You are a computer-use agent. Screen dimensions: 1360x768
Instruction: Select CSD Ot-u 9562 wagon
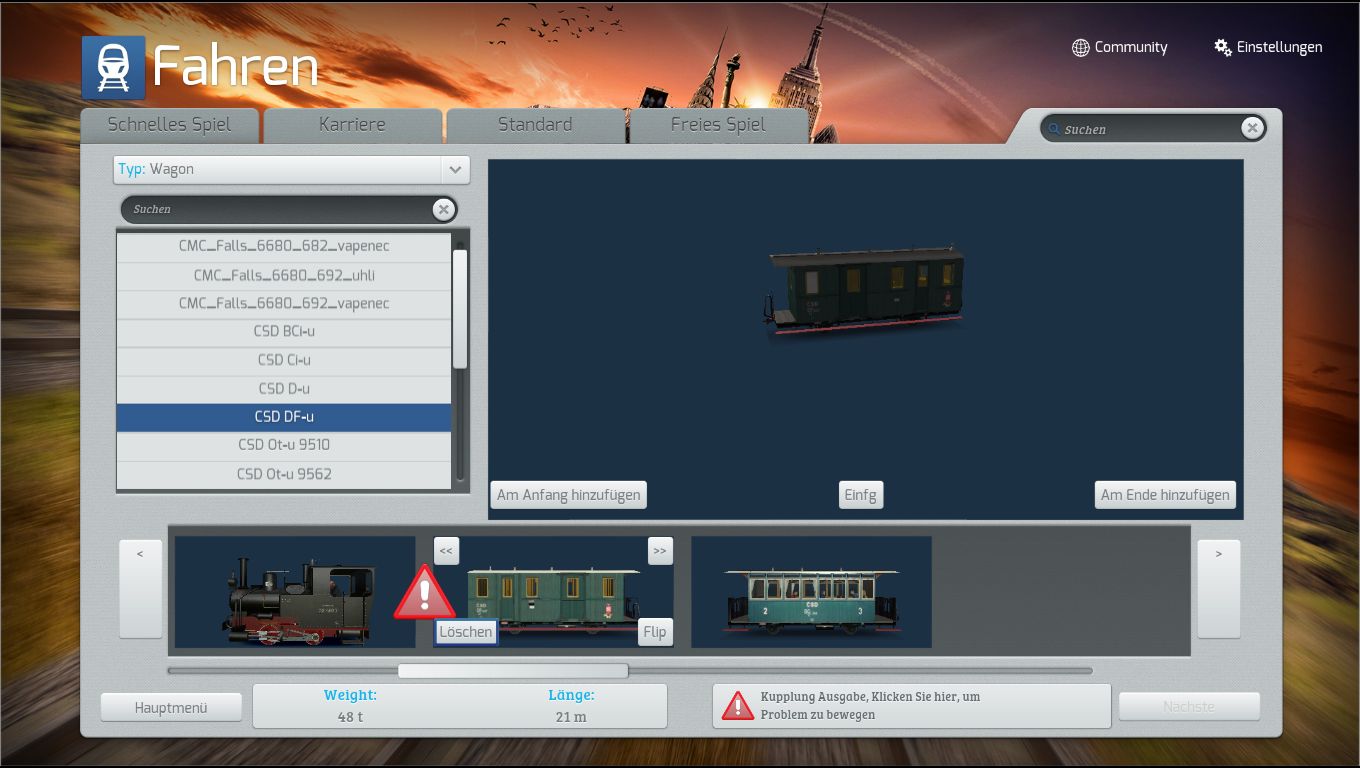pyautogui.click(x=284, y=474)
